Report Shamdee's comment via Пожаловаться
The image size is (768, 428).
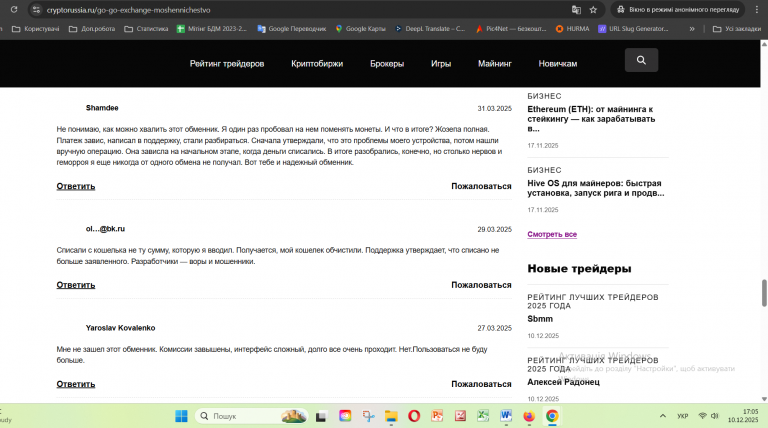coord(481,186)
